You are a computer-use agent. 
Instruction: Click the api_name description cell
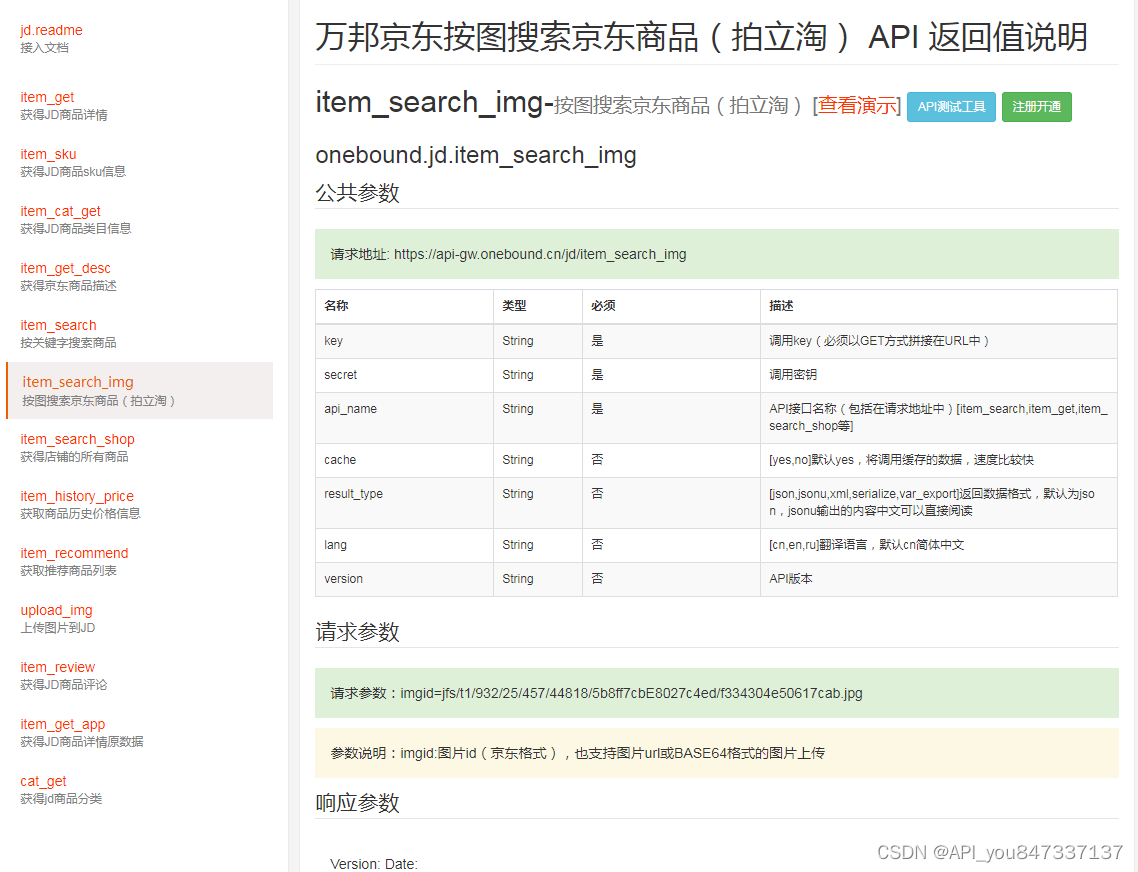pyautogui.click(x=938, y=417)
